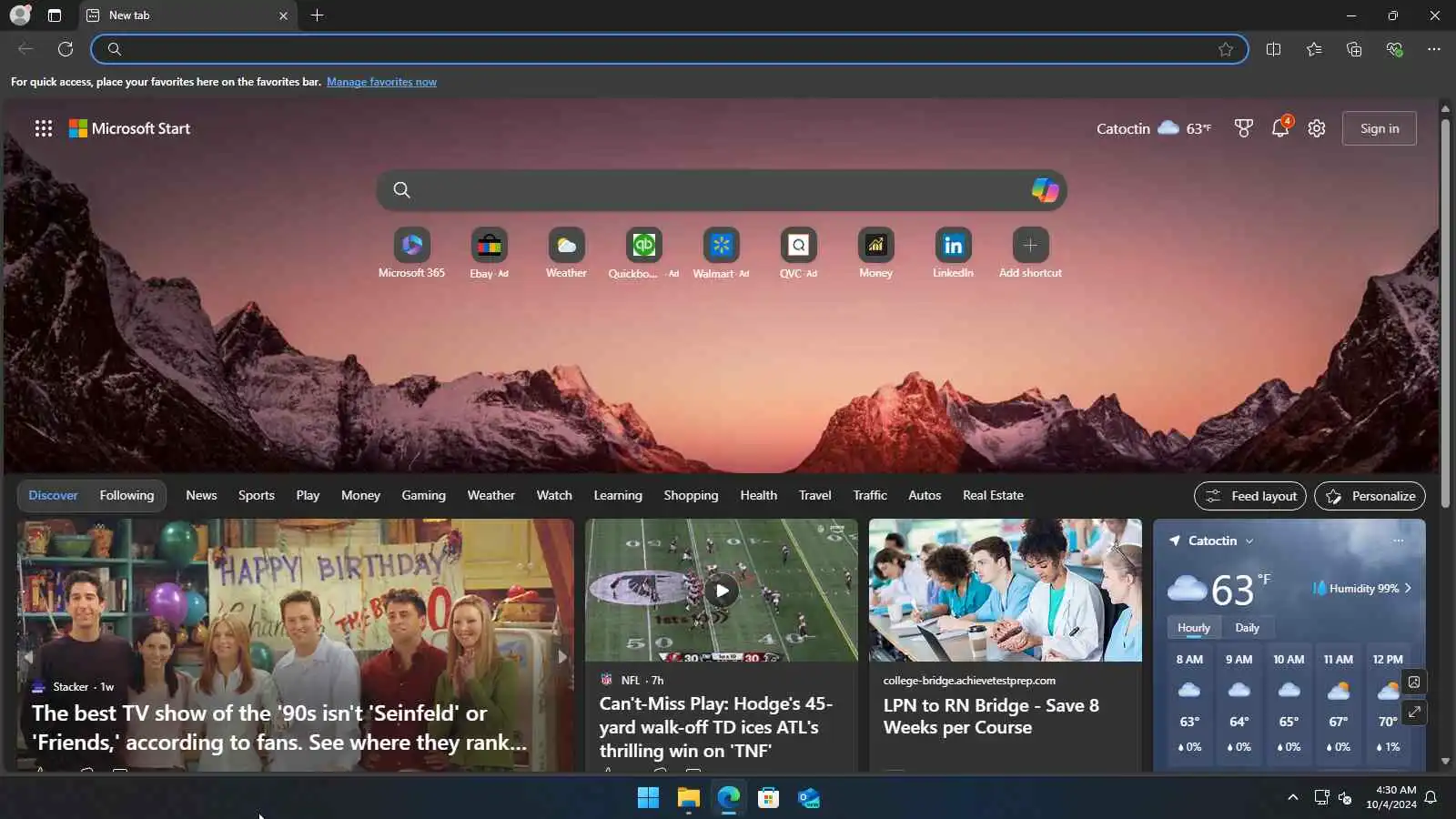Viewport: 1456px width, 819px height.
Task: Open the Sports feed tab
Action: 256,495
